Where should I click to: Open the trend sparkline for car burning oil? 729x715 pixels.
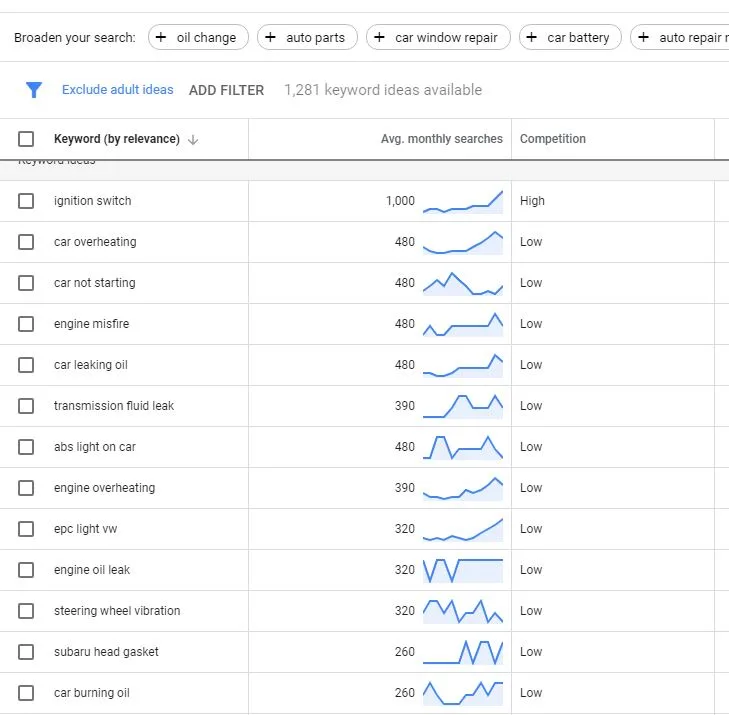click(463, 693)
